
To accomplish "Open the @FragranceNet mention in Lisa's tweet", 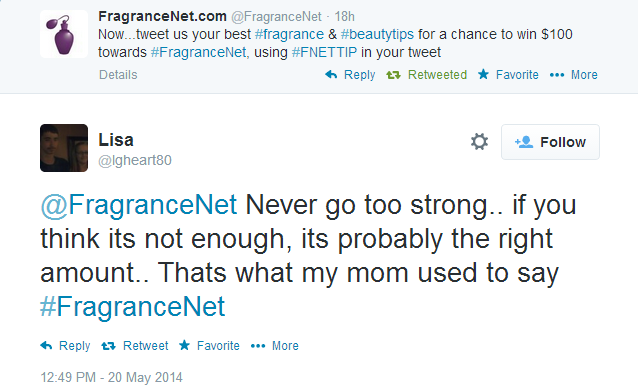I will pos(138,204).
